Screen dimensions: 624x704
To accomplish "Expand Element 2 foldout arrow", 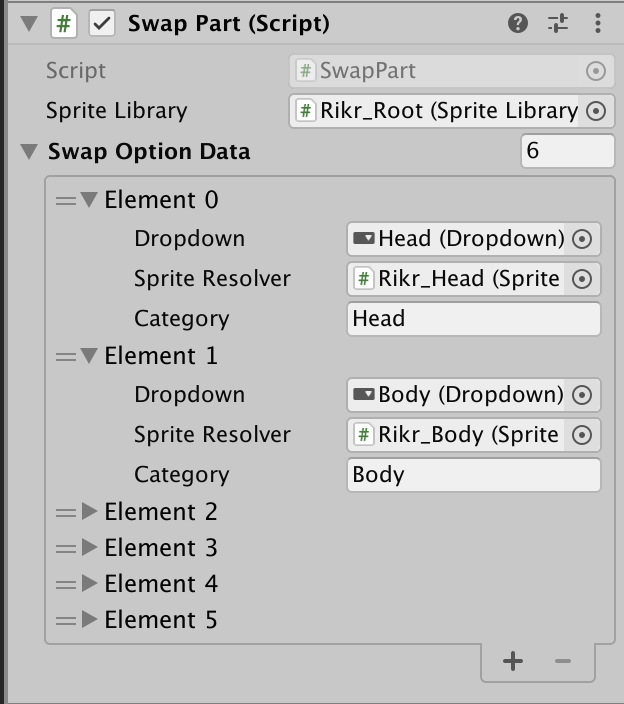I will point(89,512).
